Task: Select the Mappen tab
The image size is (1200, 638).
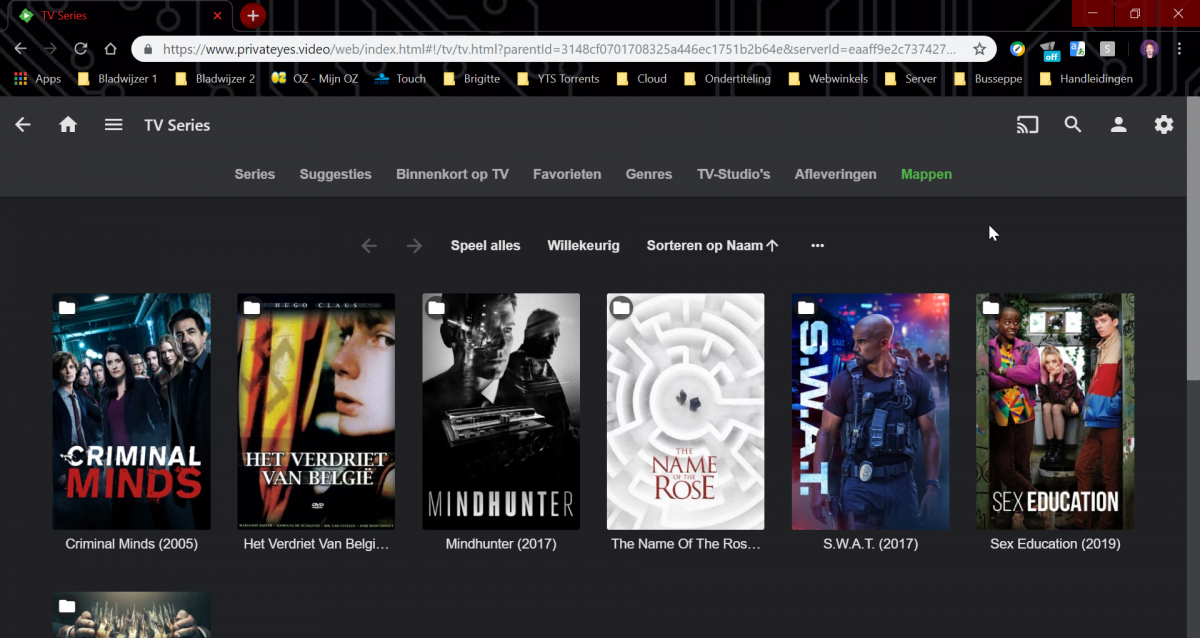Action: [x=926, y=174]
